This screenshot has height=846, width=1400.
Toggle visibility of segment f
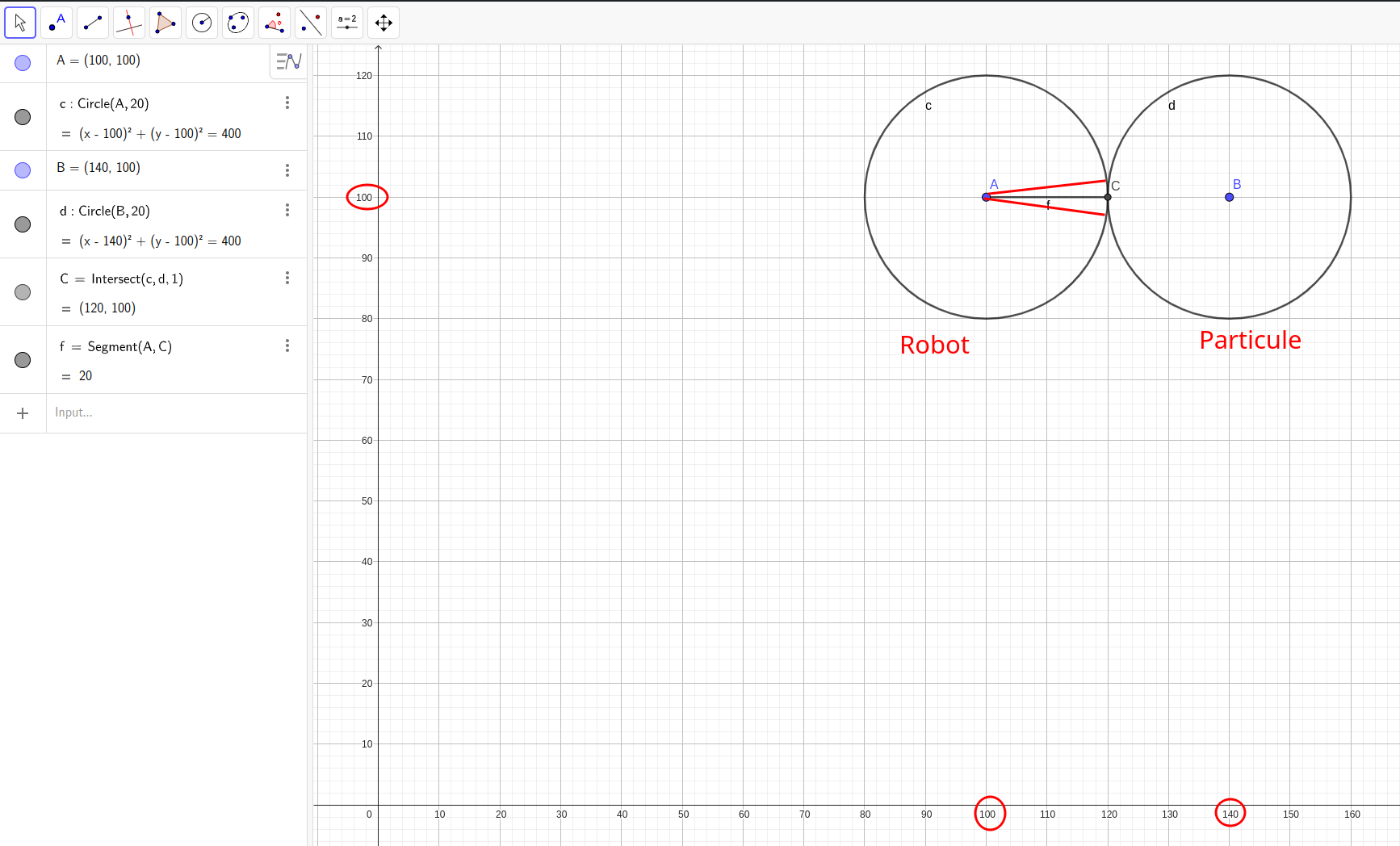[23, 360]
